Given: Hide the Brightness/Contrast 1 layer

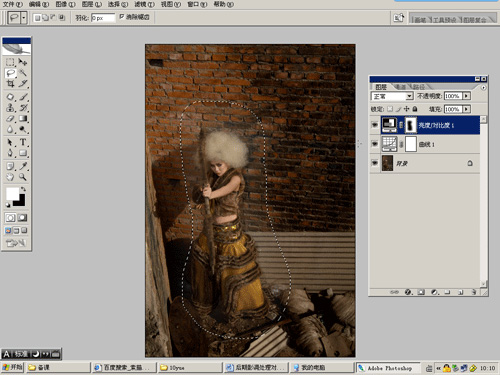Looking at the screenshot, I should [375, 125].
